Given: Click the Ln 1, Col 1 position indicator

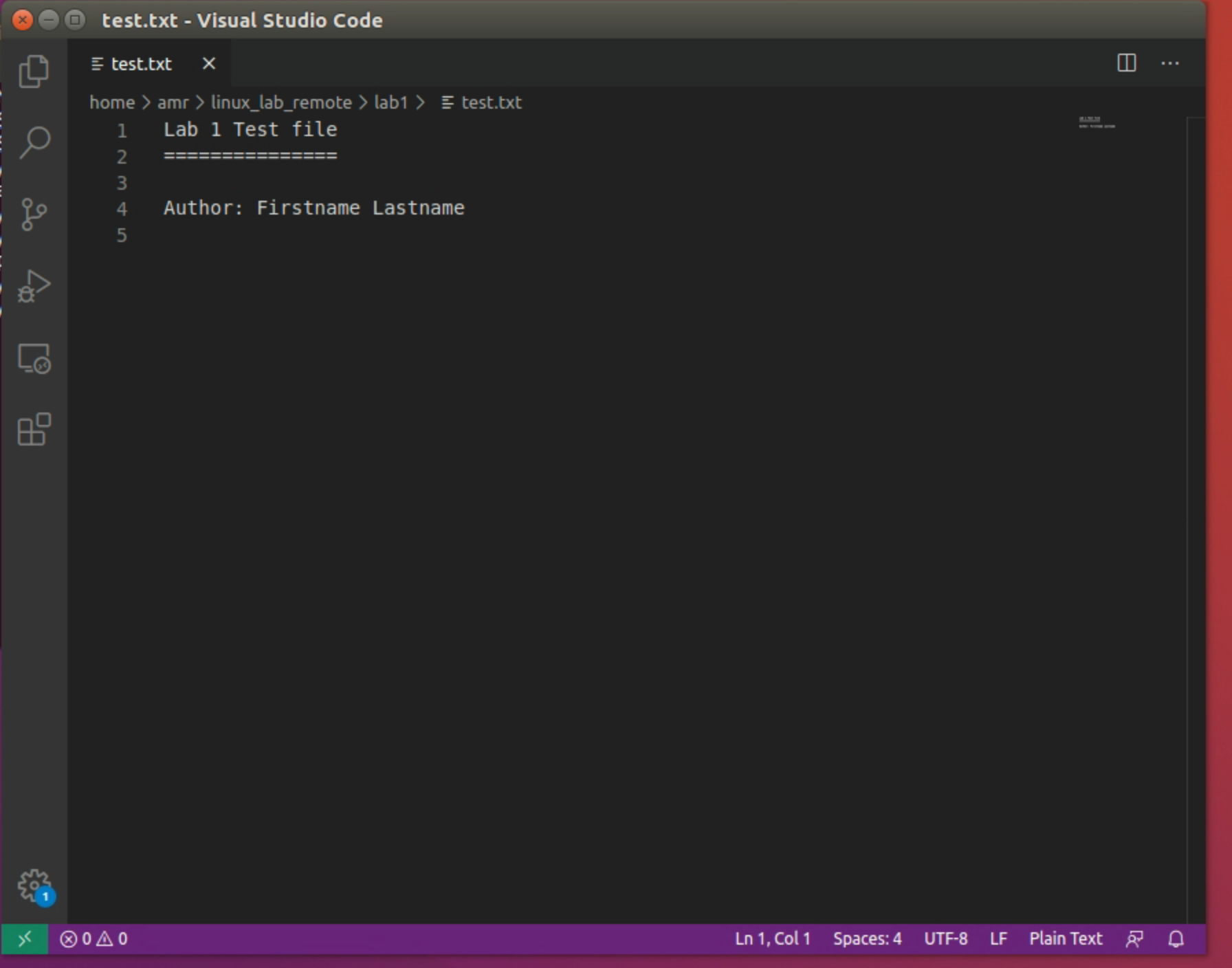Looking at the screenshot, I should [772, 938].
